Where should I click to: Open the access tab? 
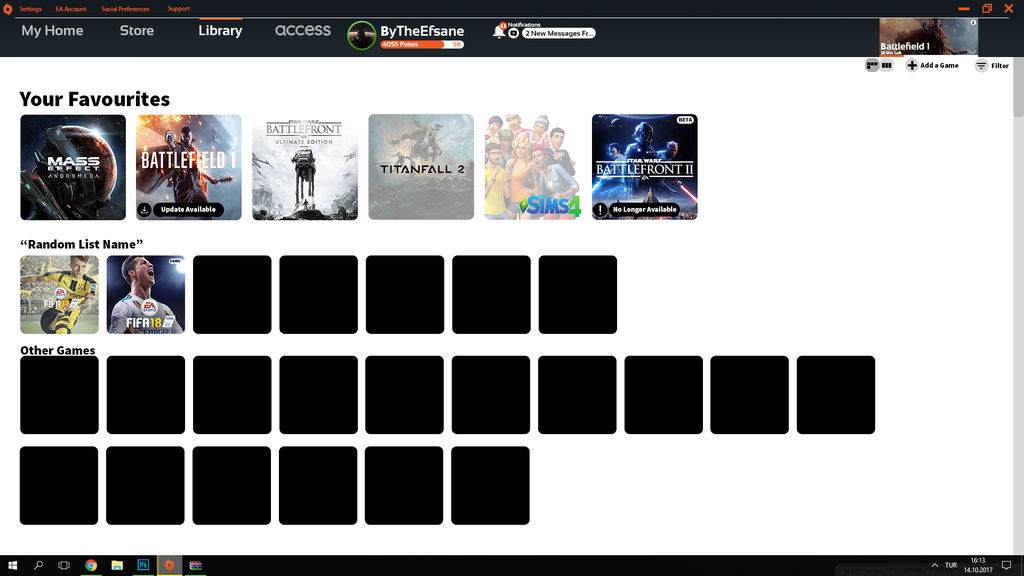click(x=302, y=30)
